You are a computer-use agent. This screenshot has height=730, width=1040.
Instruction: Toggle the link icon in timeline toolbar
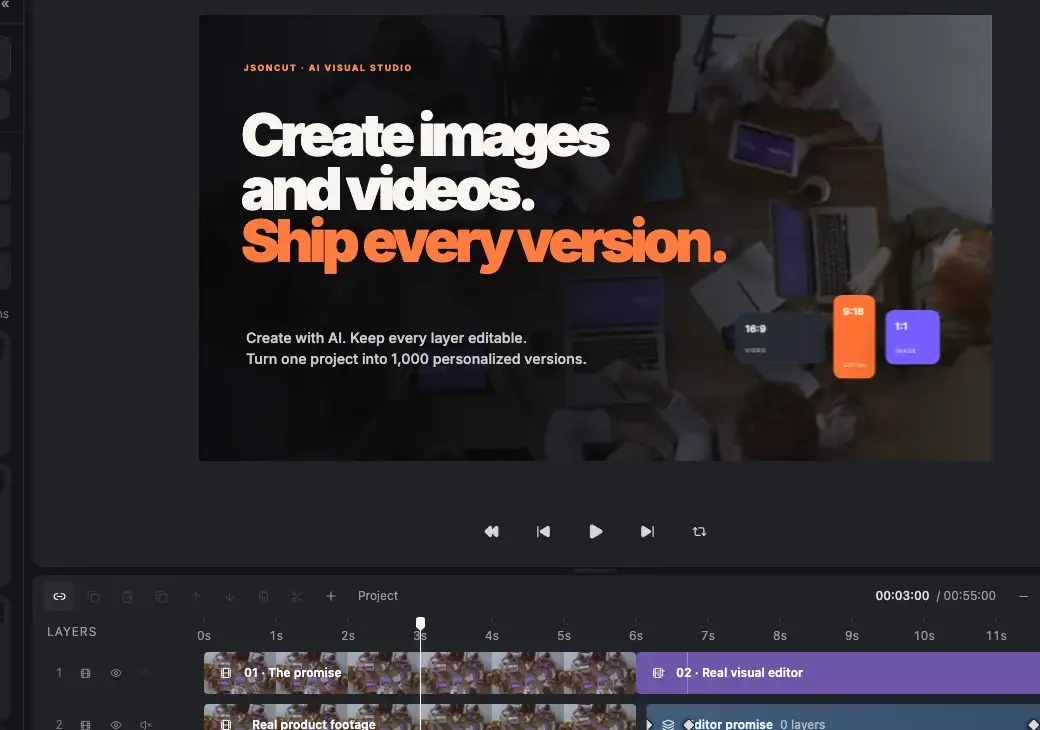[60, 596]
